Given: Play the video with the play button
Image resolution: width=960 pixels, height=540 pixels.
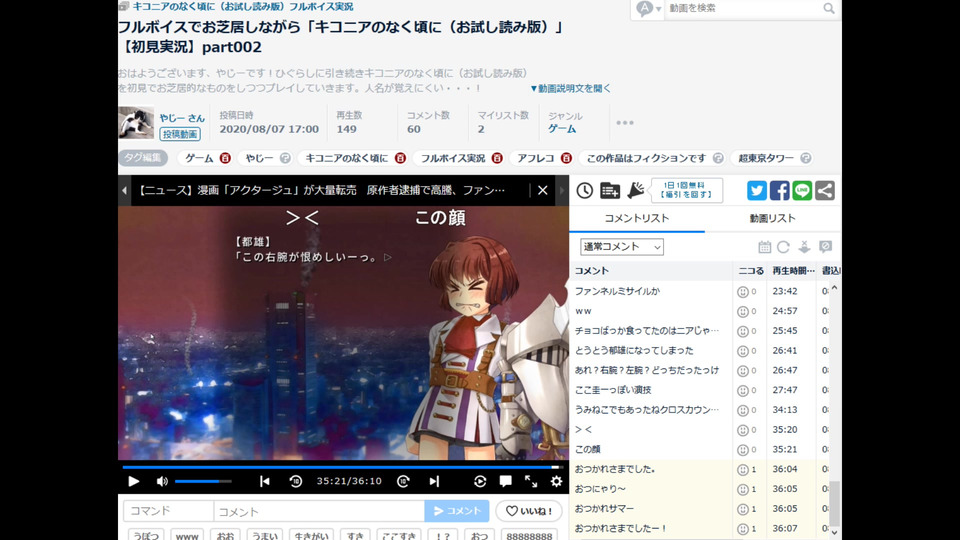Looking at the screenshot, I should pyautogui.click(x=133, y=481).
